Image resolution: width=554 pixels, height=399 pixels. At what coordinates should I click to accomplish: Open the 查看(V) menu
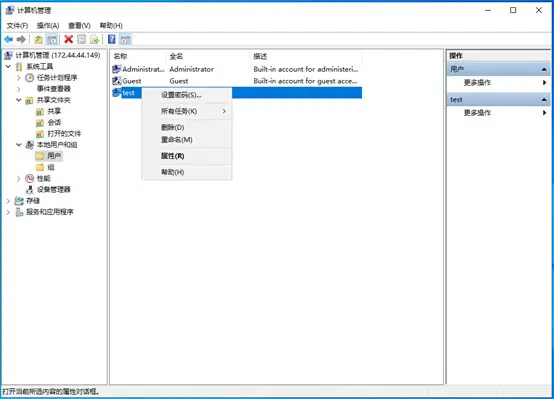tap(79, 25)
